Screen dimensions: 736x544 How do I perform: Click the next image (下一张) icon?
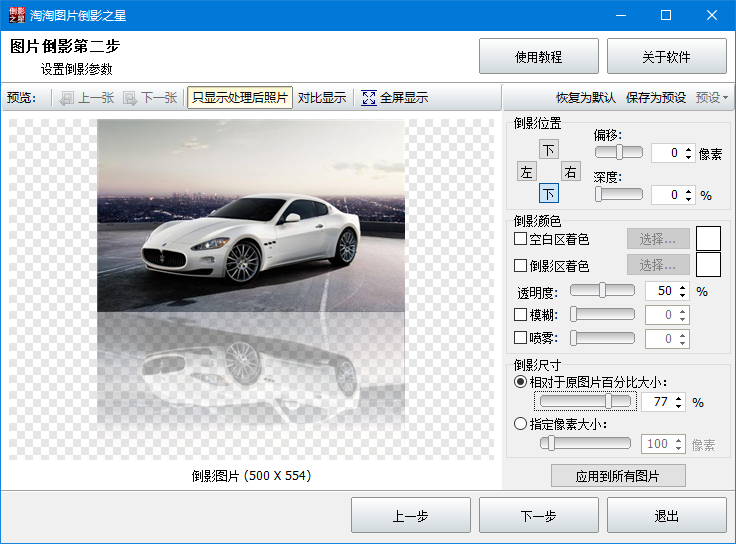130,98
